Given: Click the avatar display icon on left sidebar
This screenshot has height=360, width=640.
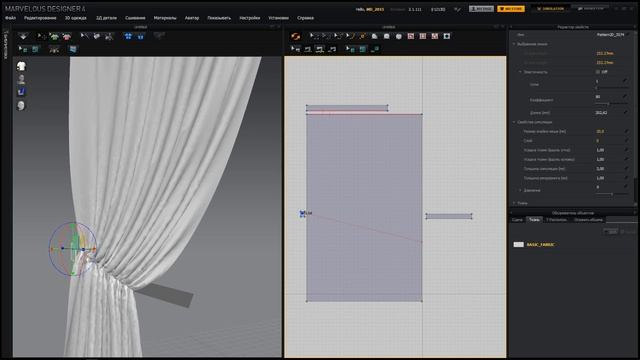Looking at the screenshot, I should pyautogui.click(x=21, y=79).
